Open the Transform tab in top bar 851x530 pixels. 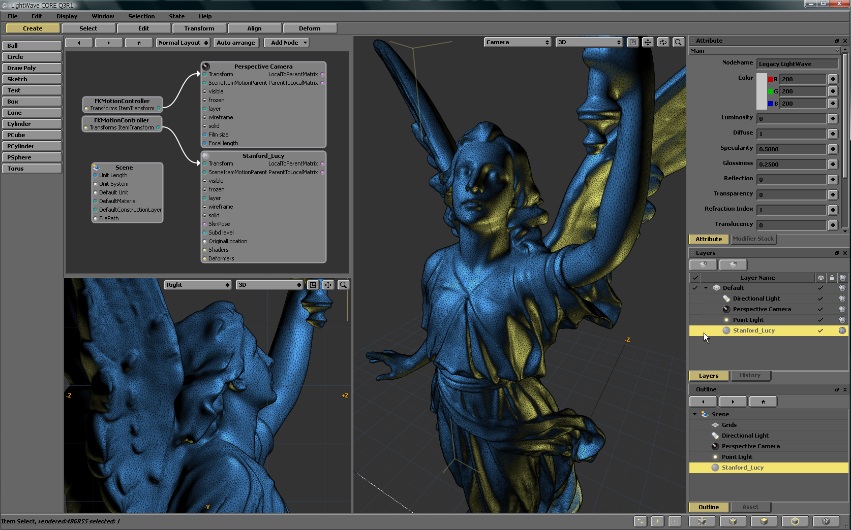[199, 28]
